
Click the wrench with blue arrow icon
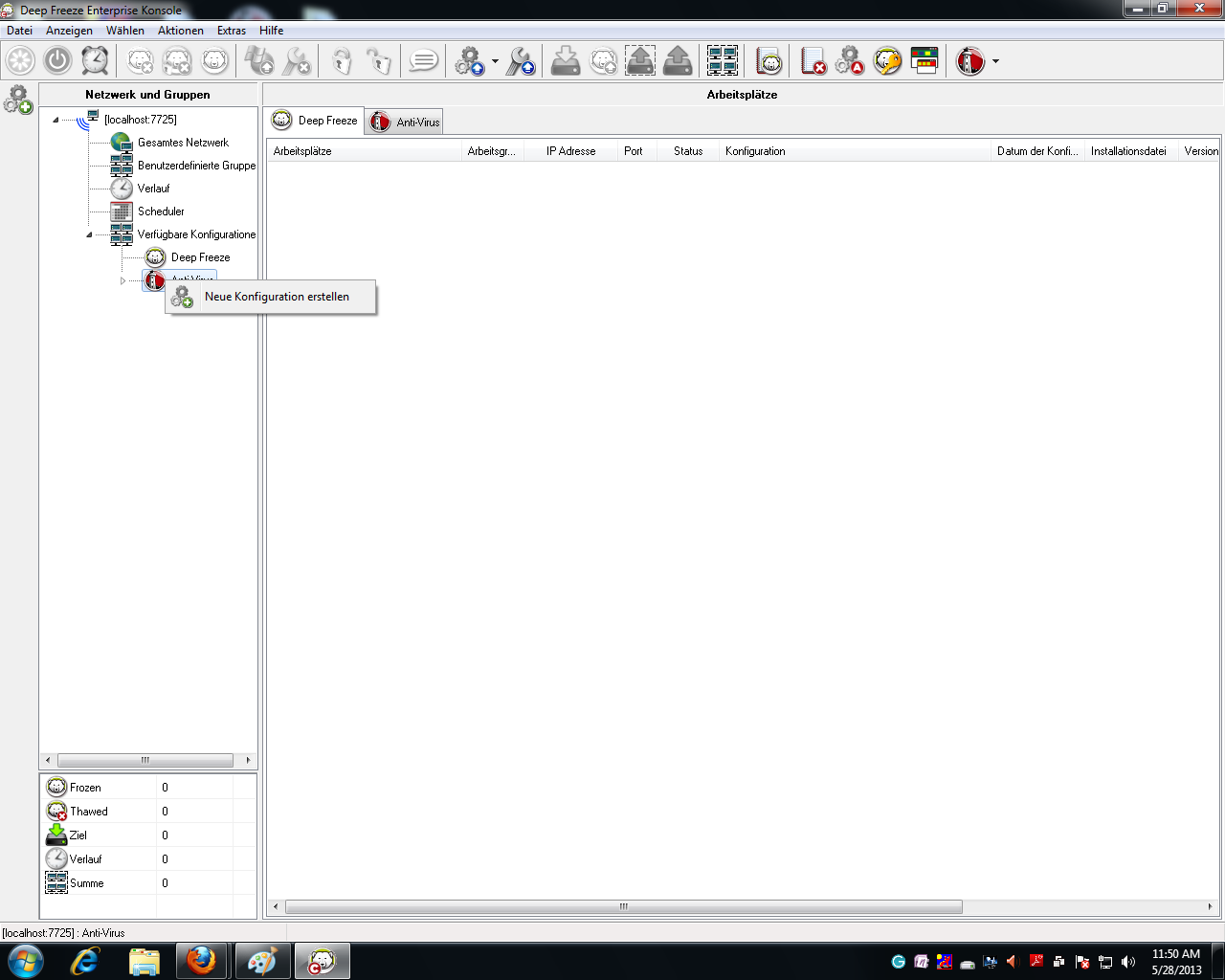(521, 61)
